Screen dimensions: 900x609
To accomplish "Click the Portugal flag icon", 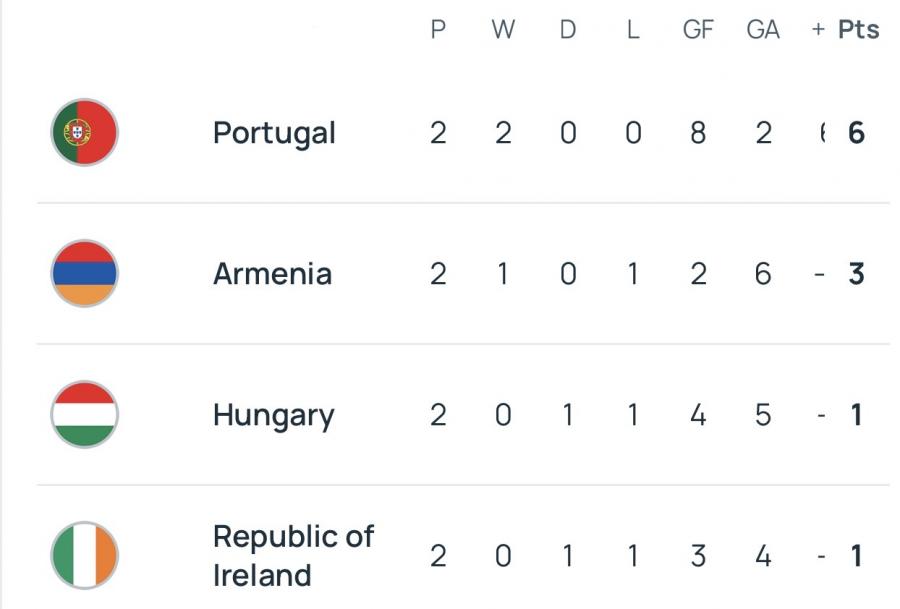I will click(85, 132).
